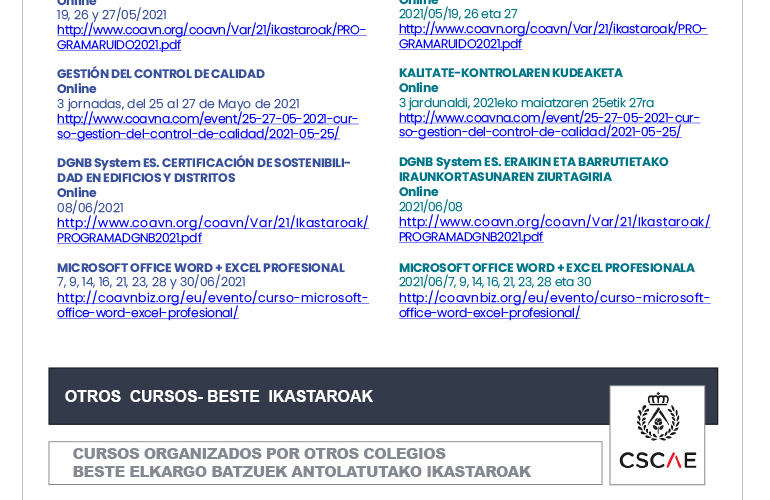Screen dimensions: 770x500
Task: Click text 3 jardunaldi, 2021eko maiatzaren 25etik 27ra
Action: point(526,103)
